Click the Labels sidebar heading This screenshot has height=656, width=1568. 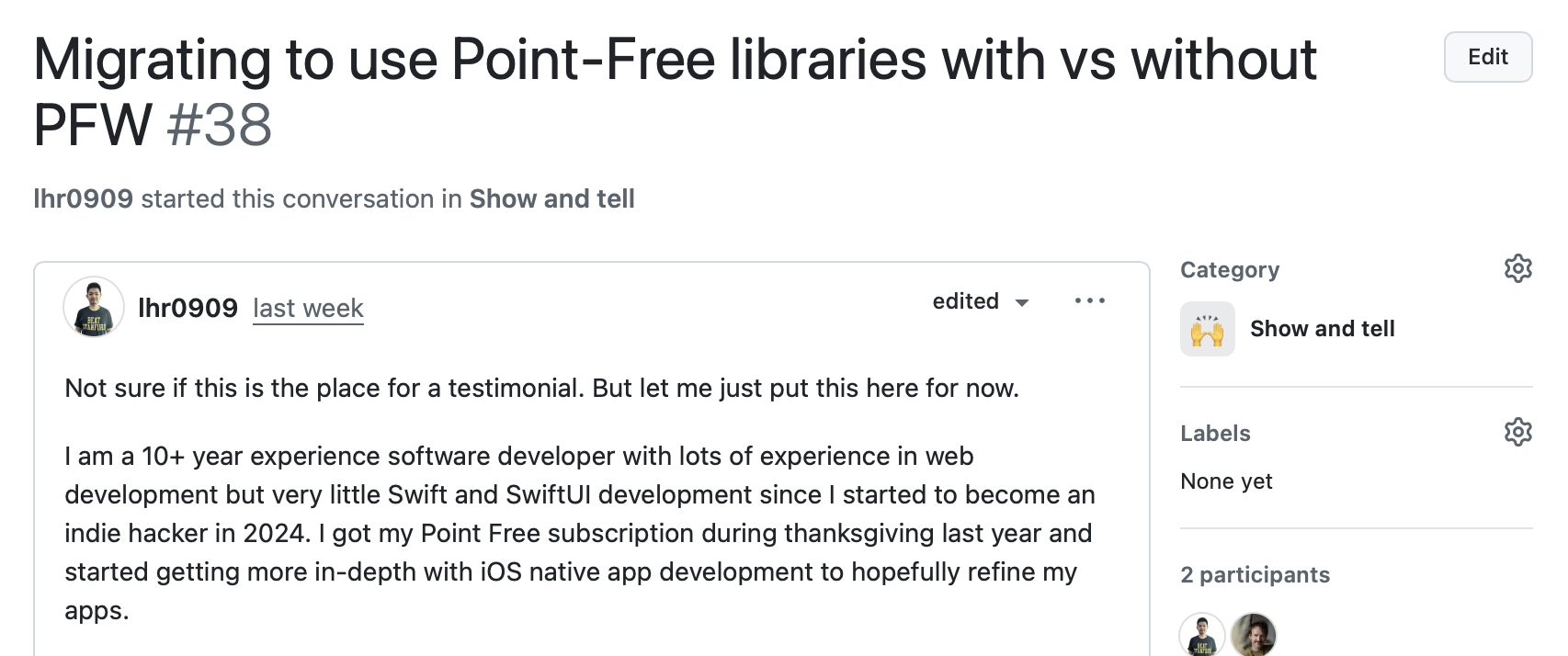[1215, 434]
